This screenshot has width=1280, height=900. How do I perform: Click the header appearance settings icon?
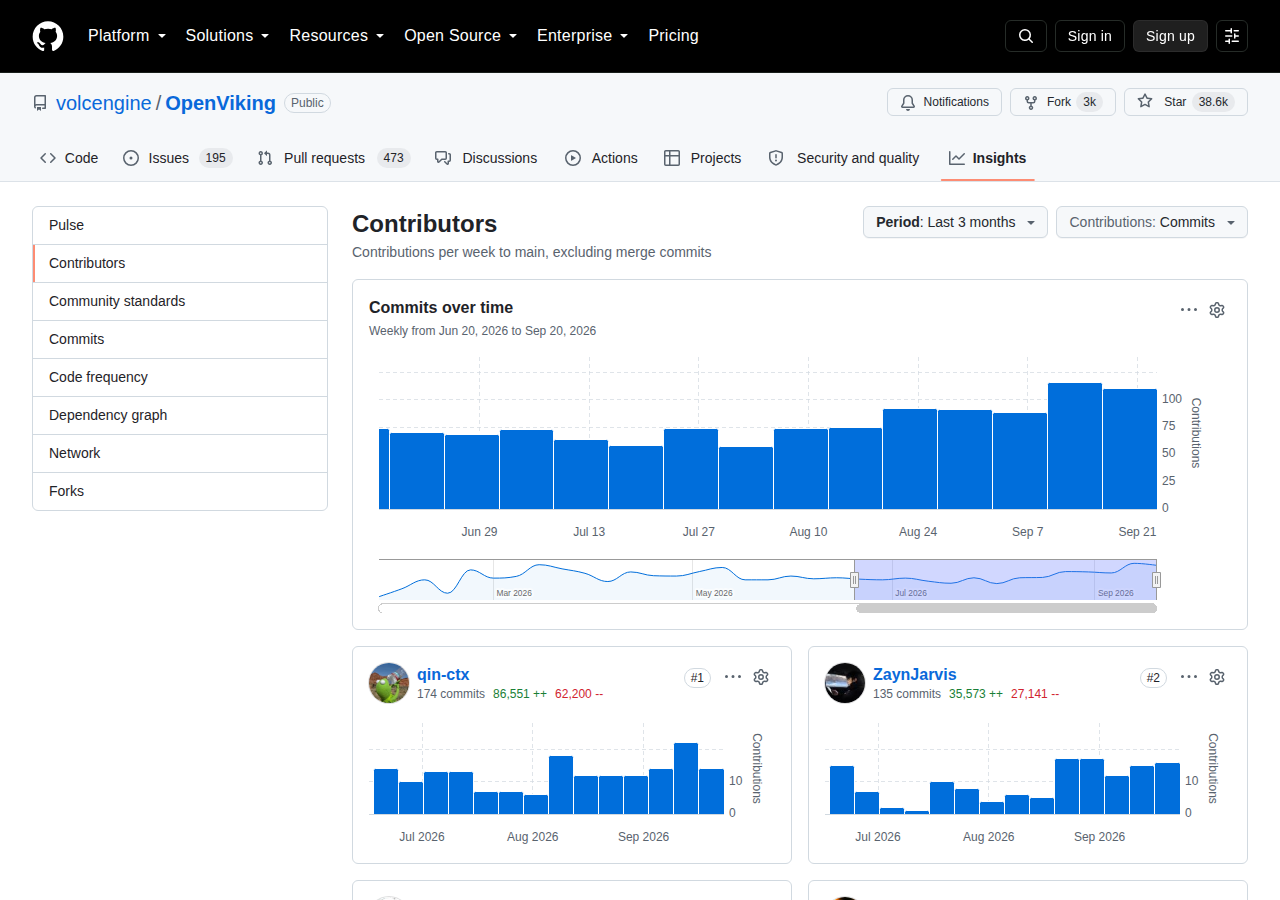tap(1232, 36)
